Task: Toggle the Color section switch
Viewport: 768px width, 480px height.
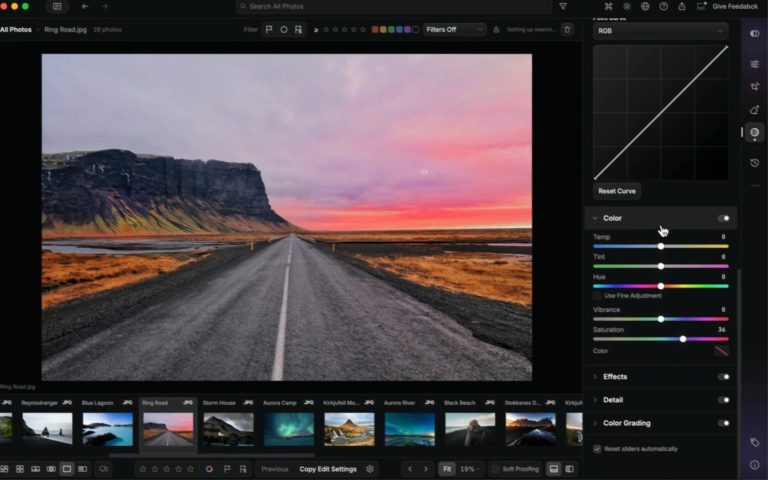Action: click(723, 218)
